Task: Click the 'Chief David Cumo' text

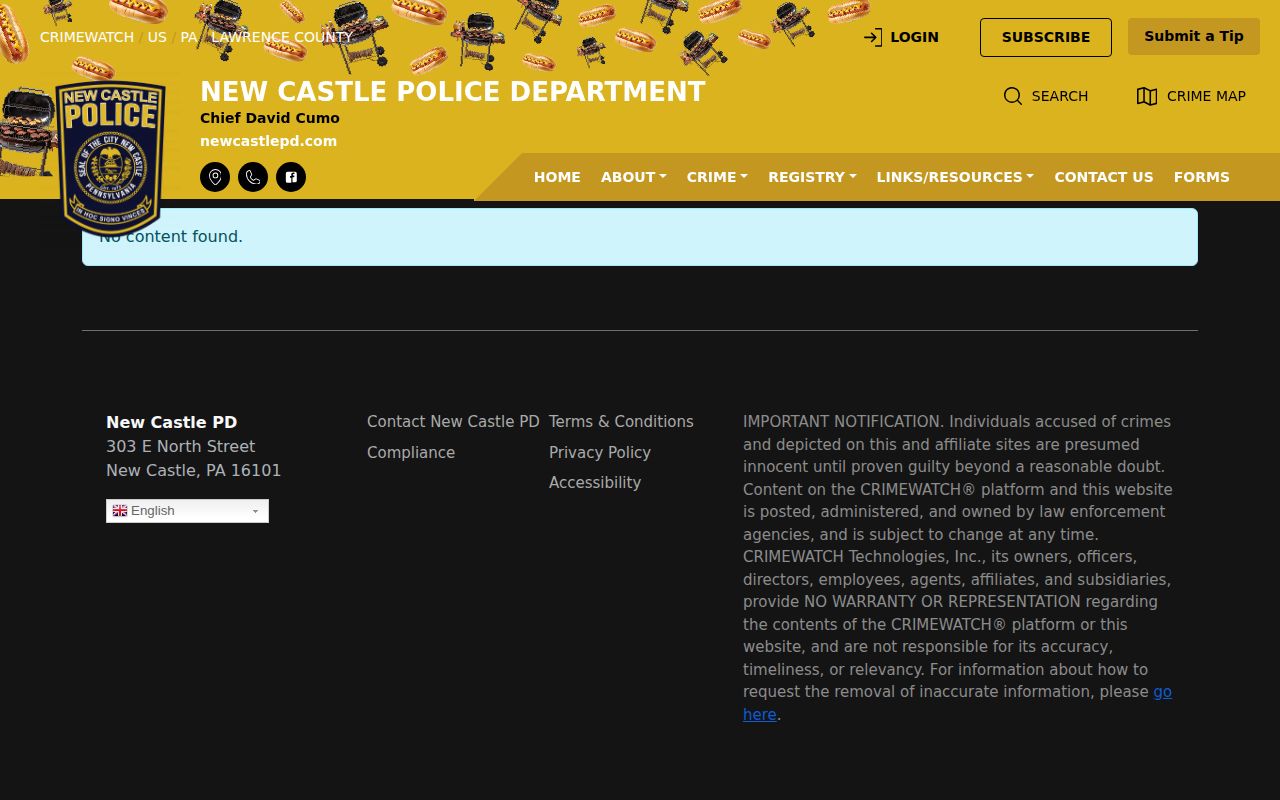Action: pos(270,118)
